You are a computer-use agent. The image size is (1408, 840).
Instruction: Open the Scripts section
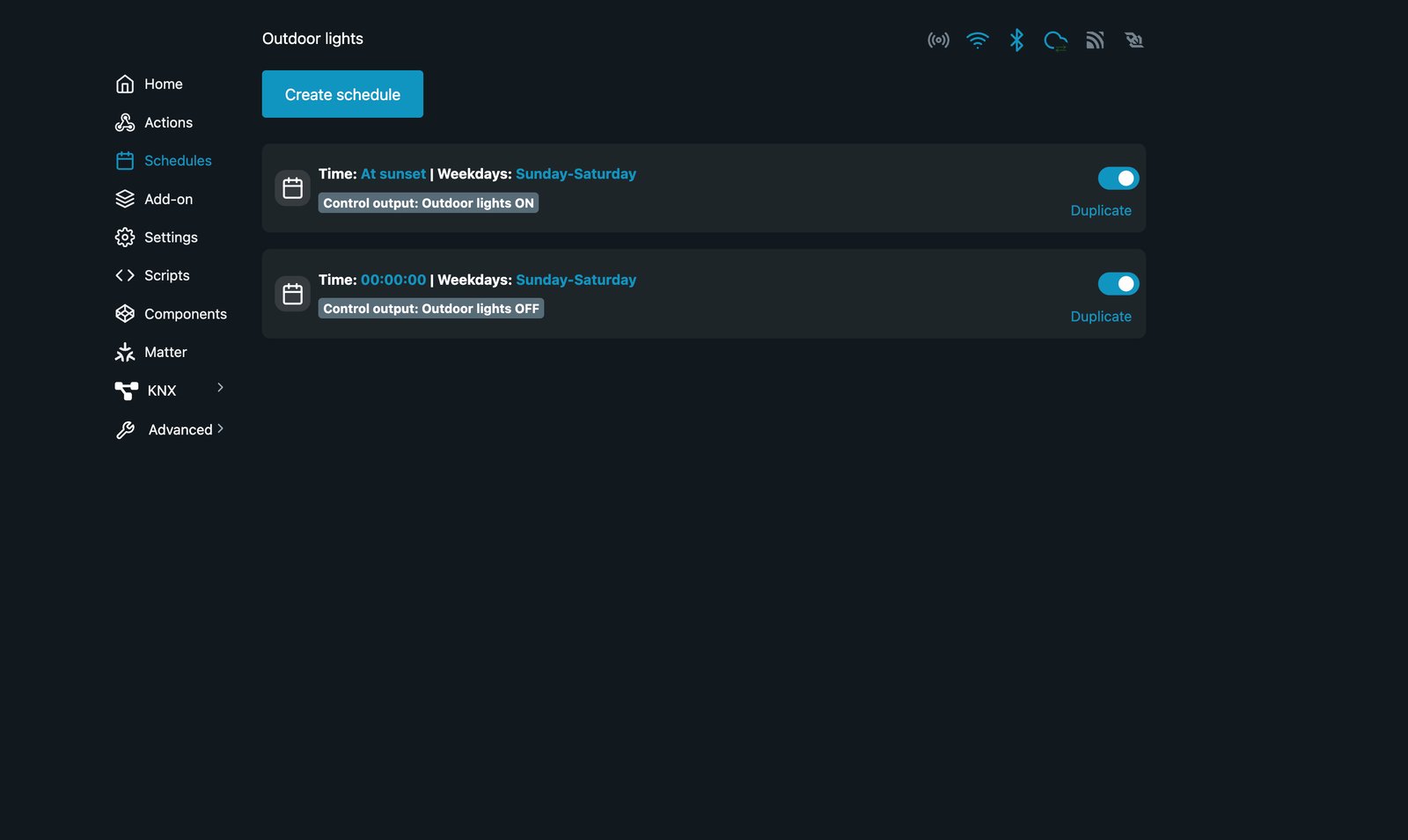point(152,275)
